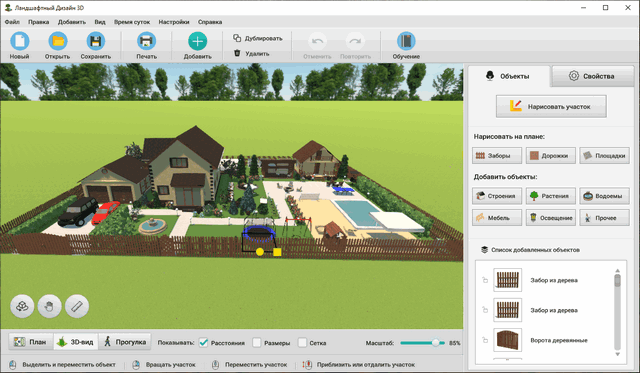This screenshot has width=640, height=373.
Task: Save project using Сохранить disk icon
Action: (96, 41)
